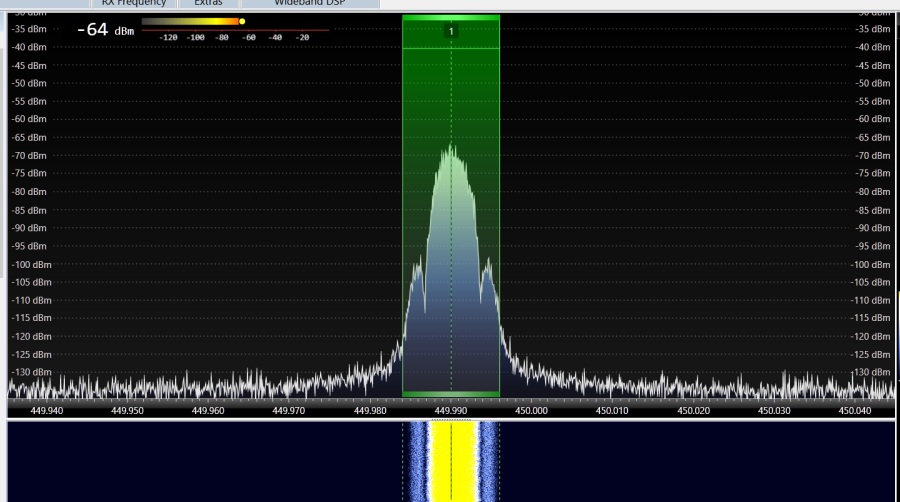Select the Wideband DSP tab
This screenshot has width=900, height=502.
pos(310,3)
